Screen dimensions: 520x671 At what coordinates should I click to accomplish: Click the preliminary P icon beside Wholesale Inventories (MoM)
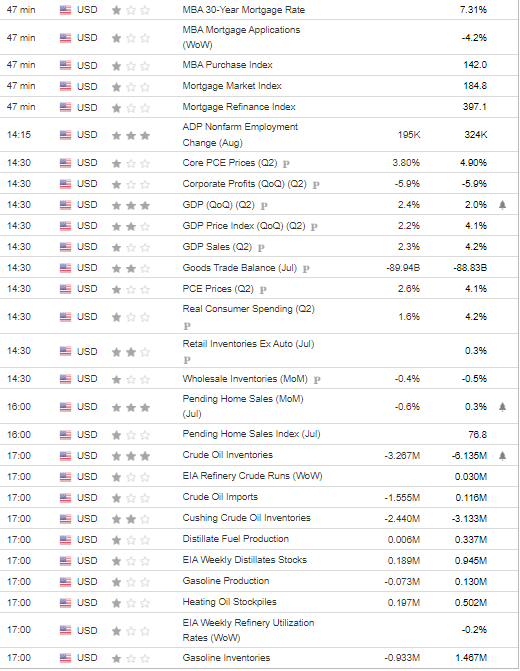tap(317, 380)
